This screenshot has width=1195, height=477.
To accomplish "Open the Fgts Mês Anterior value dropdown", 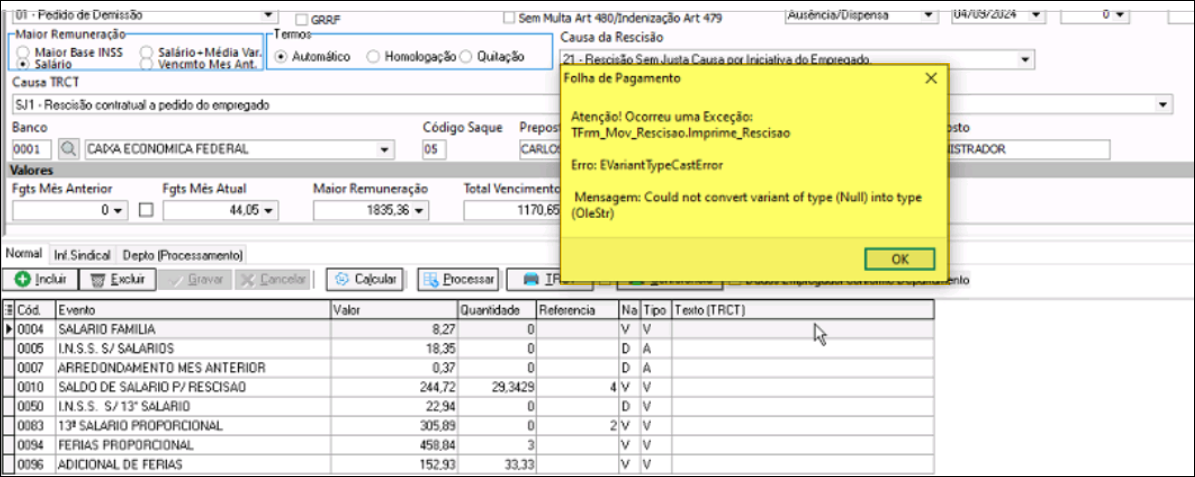I will click(x=117, y=210).
